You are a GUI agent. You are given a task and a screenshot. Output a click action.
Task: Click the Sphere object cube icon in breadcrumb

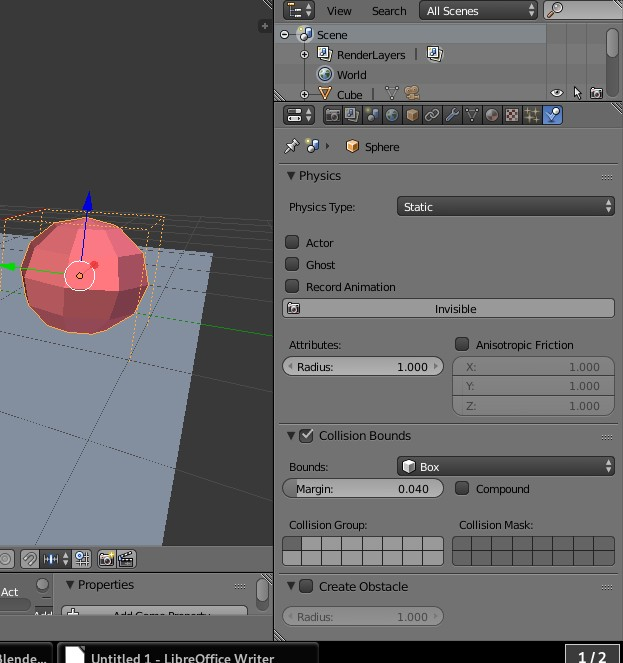pos(352,146)
